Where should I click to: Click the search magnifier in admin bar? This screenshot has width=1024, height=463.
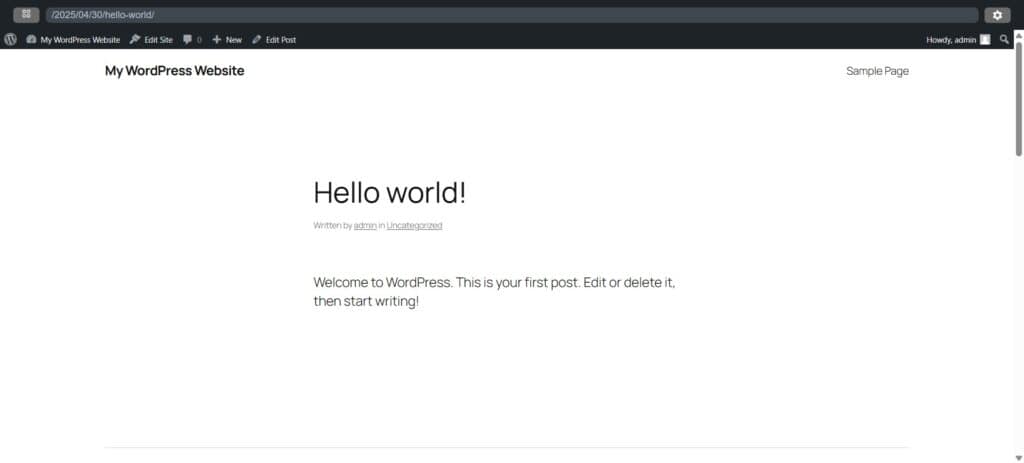click(x=1004, y=39)
